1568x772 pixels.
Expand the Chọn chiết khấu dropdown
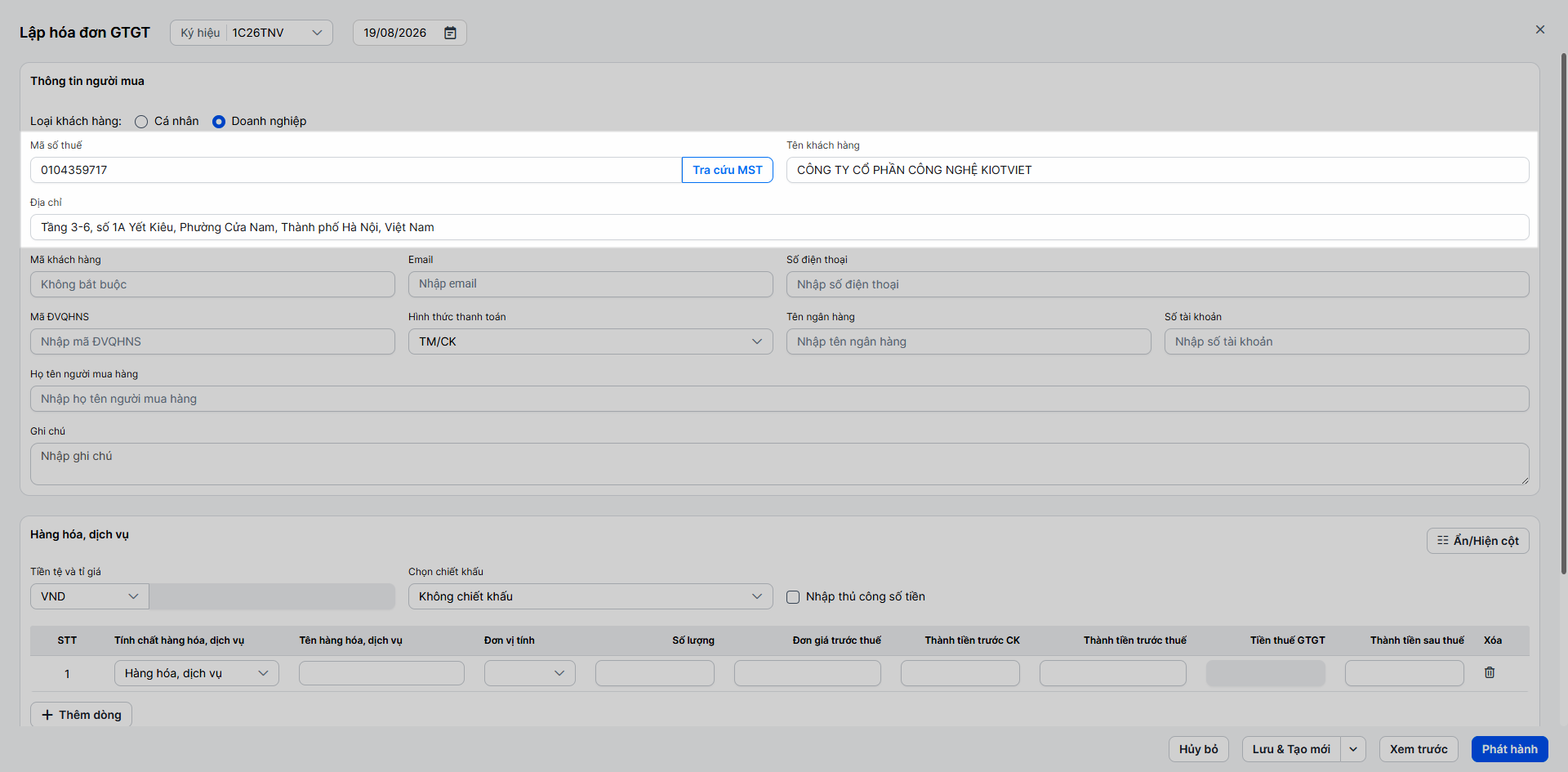[590, 596]
